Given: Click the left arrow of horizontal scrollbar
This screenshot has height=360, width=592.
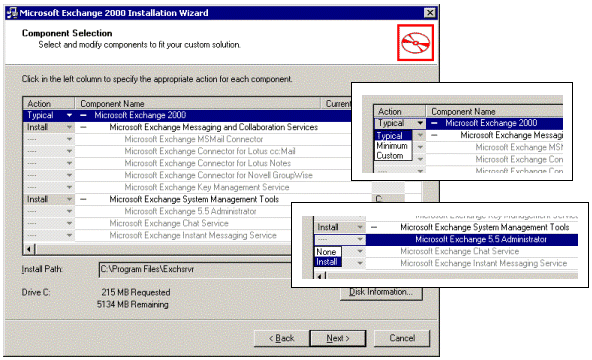Looking at the screenshot, I should point(29,249).
